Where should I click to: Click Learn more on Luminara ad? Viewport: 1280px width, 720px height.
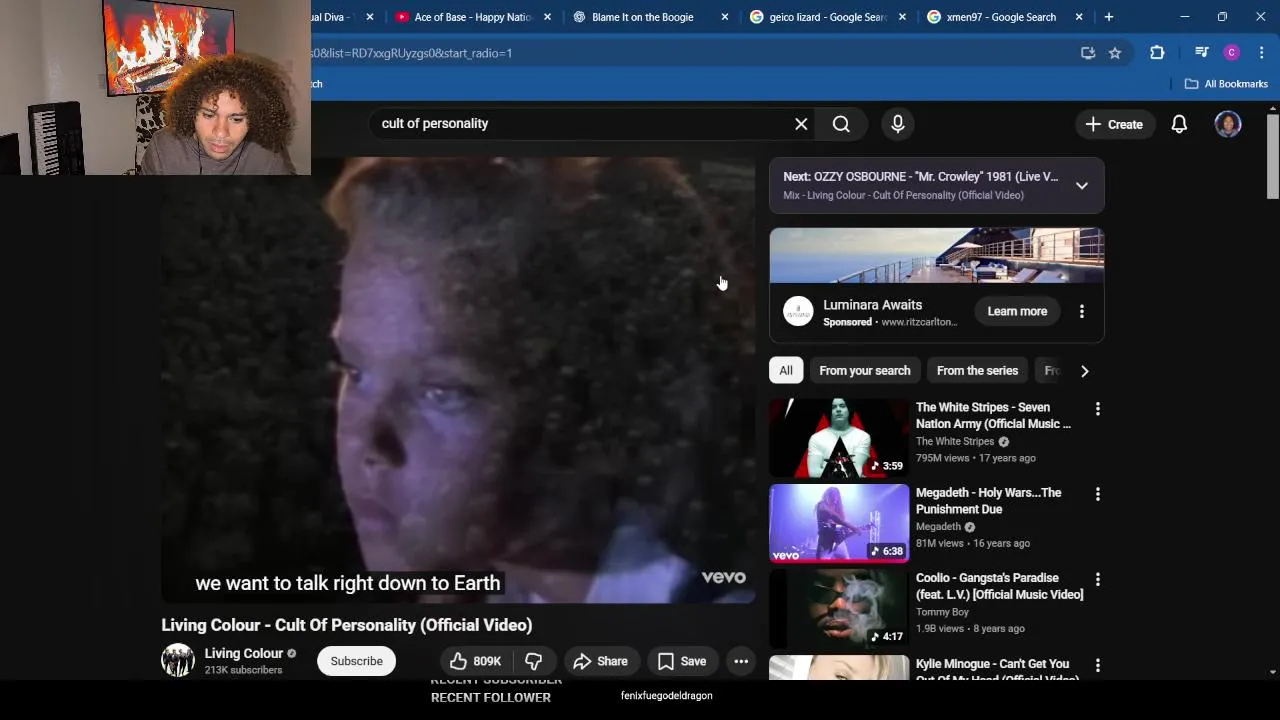coord(1017,311)
